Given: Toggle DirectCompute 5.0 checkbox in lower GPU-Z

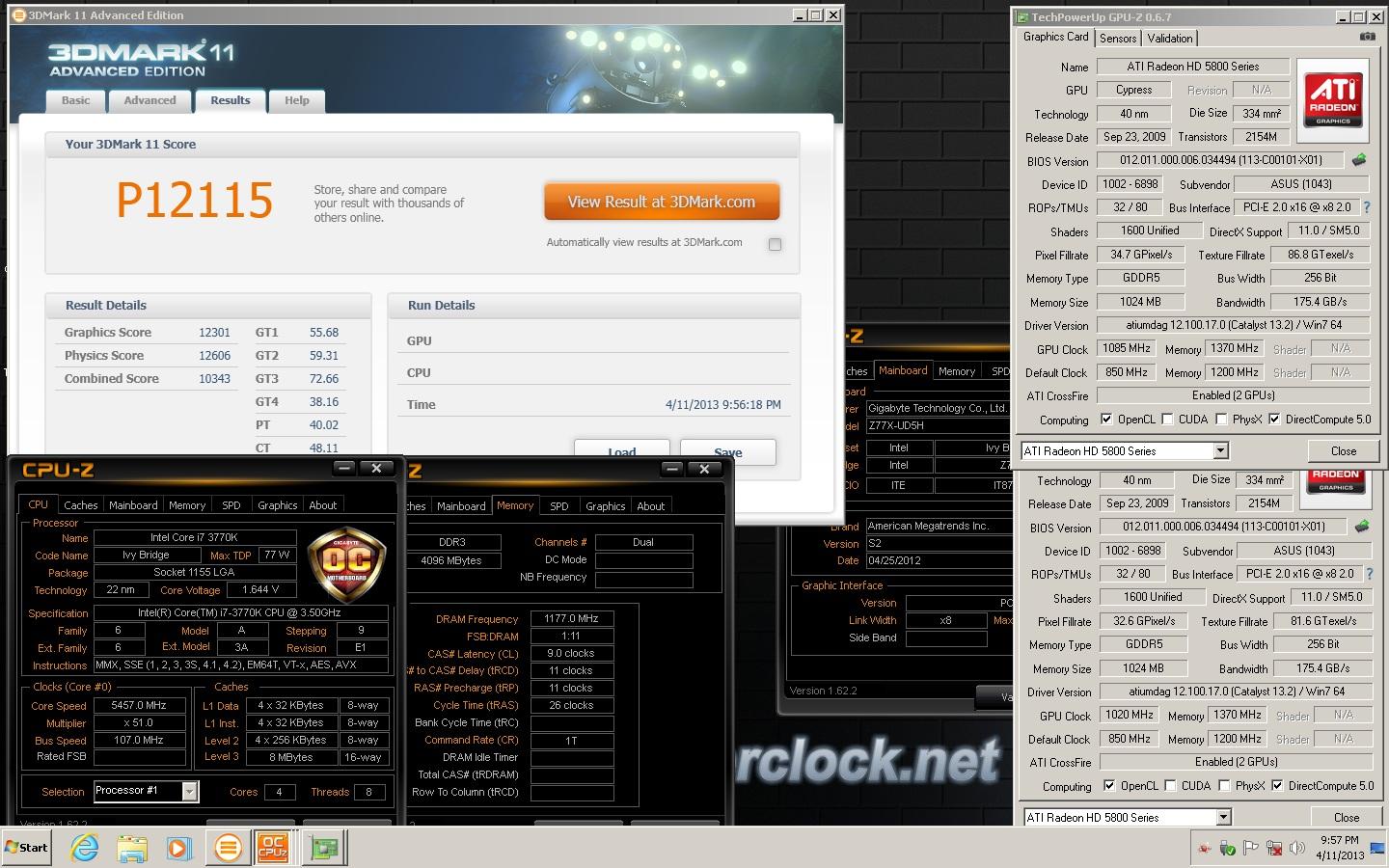Looking at the screenshot, I should point(1277,786).
